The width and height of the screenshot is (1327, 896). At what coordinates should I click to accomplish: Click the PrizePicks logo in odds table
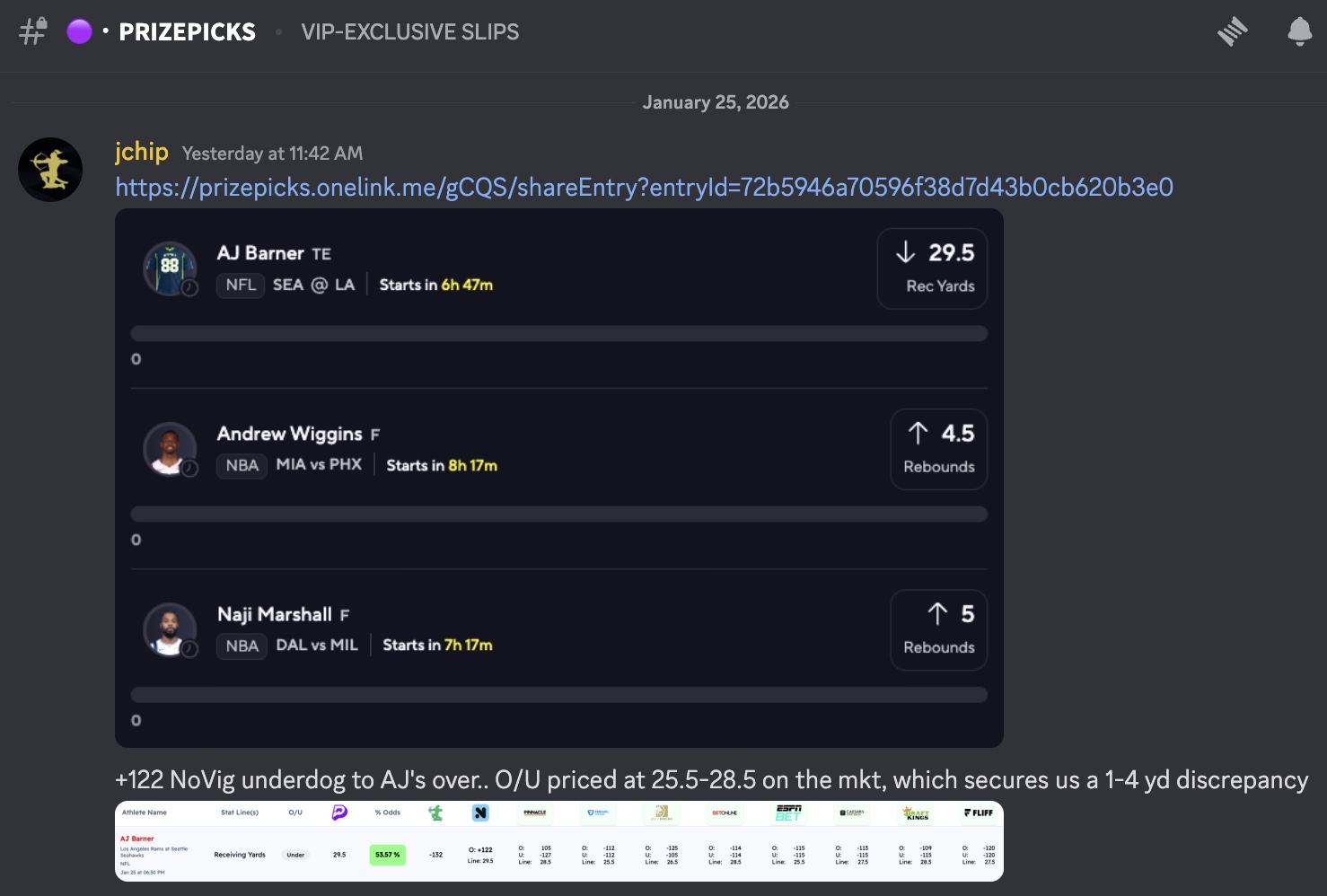(x=339, y=813)
